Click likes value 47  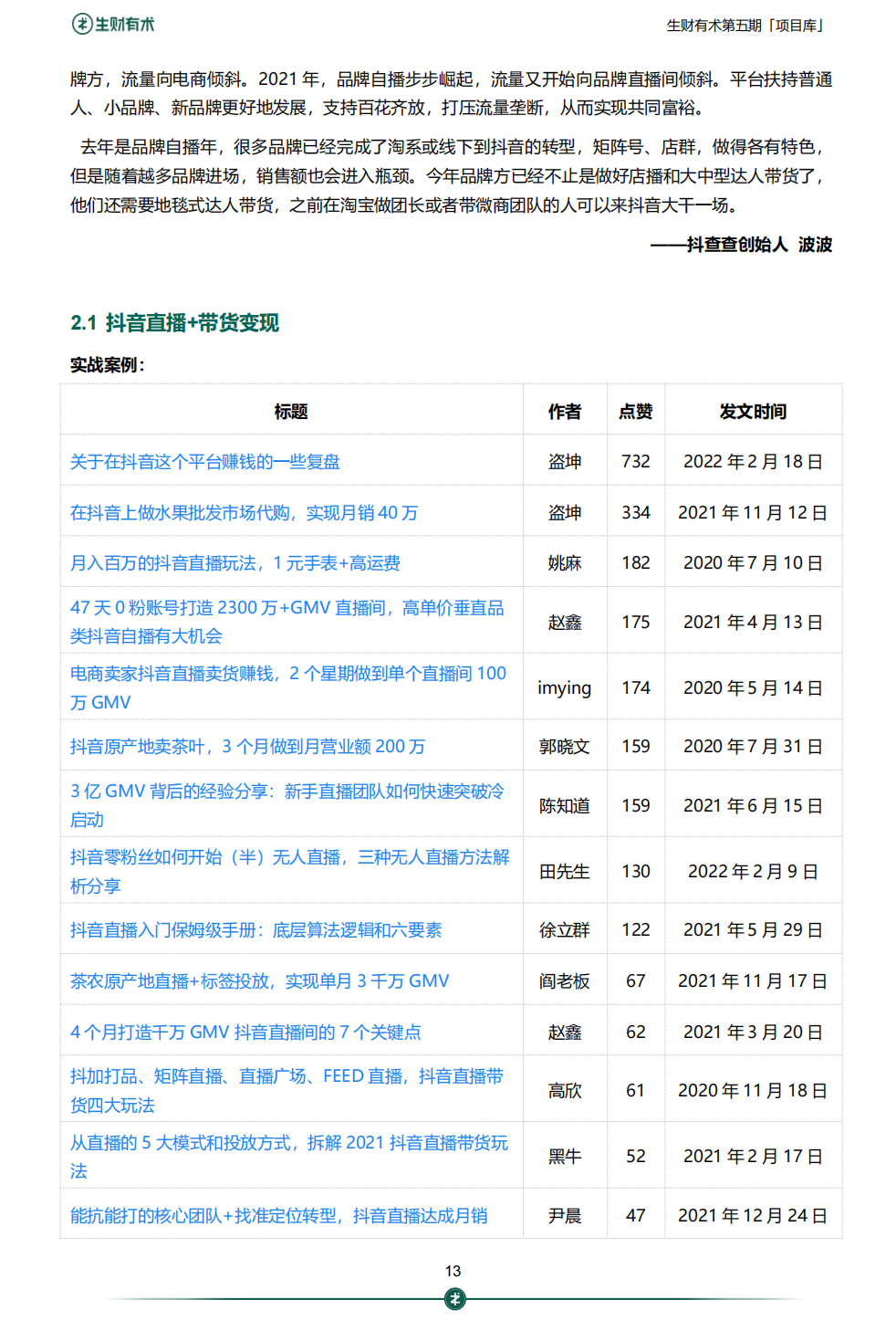(636, 1216)
